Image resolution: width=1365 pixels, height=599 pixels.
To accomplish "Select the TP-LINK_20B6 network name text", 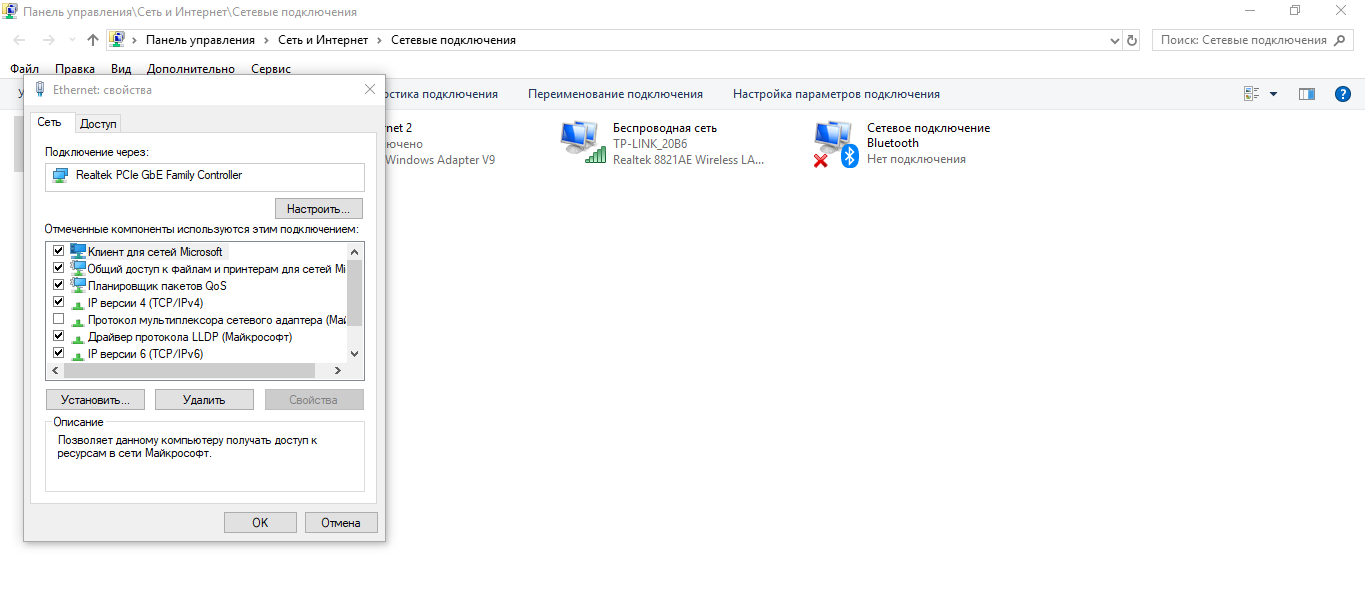I will [x=650, y=144].
